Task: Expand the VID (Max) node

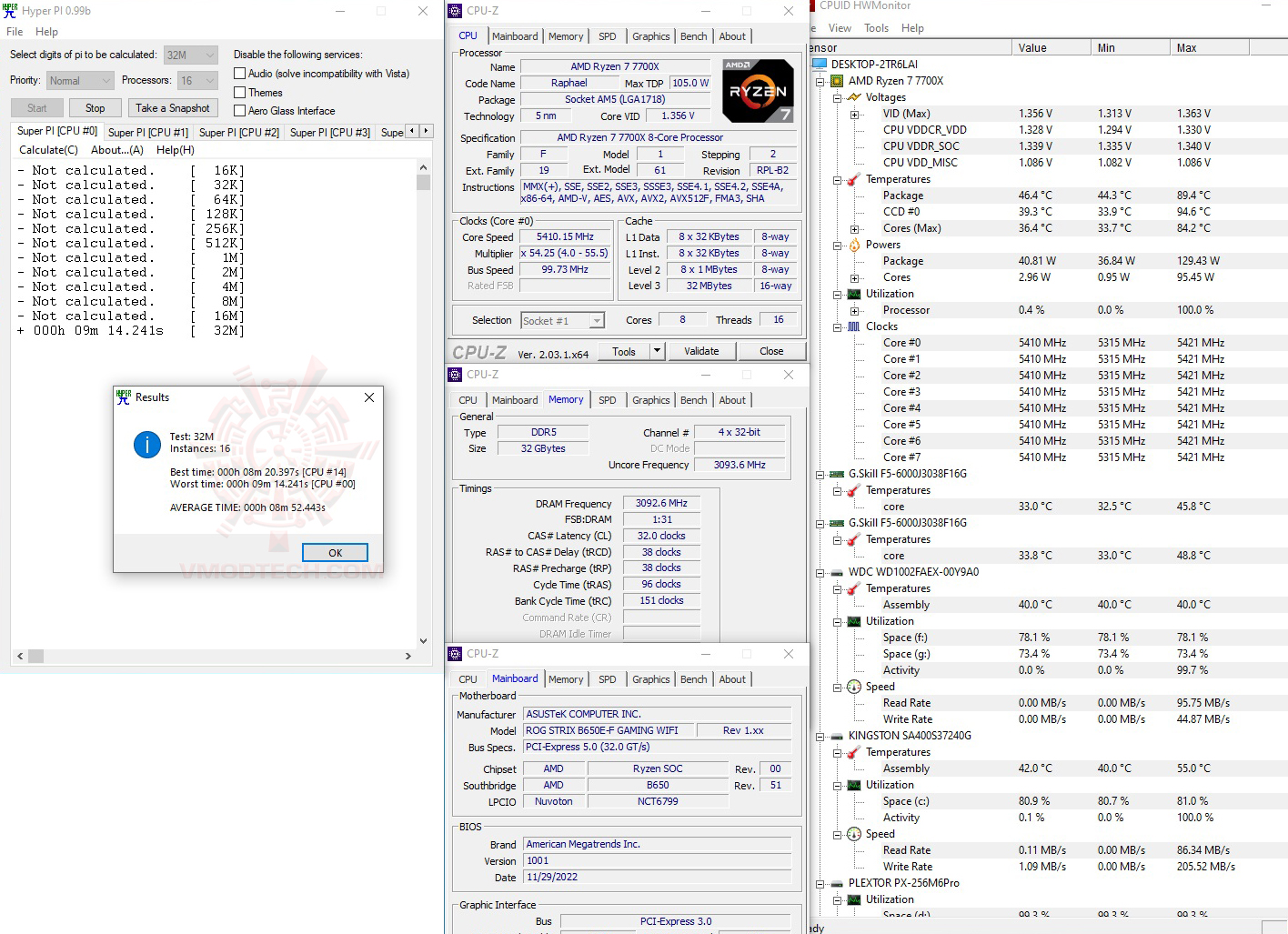Action: [x=854, y=114]
